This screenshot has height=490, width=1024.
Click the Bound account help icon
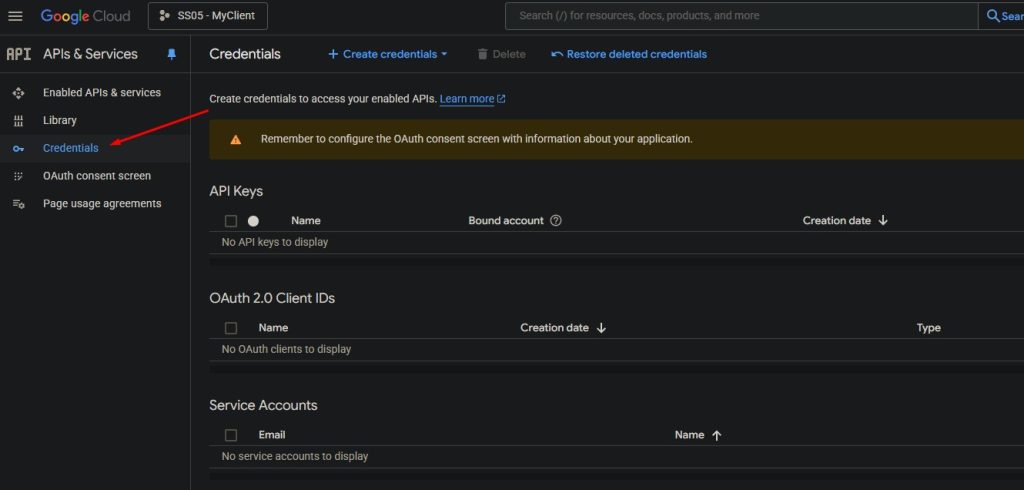tap(556, 220)
